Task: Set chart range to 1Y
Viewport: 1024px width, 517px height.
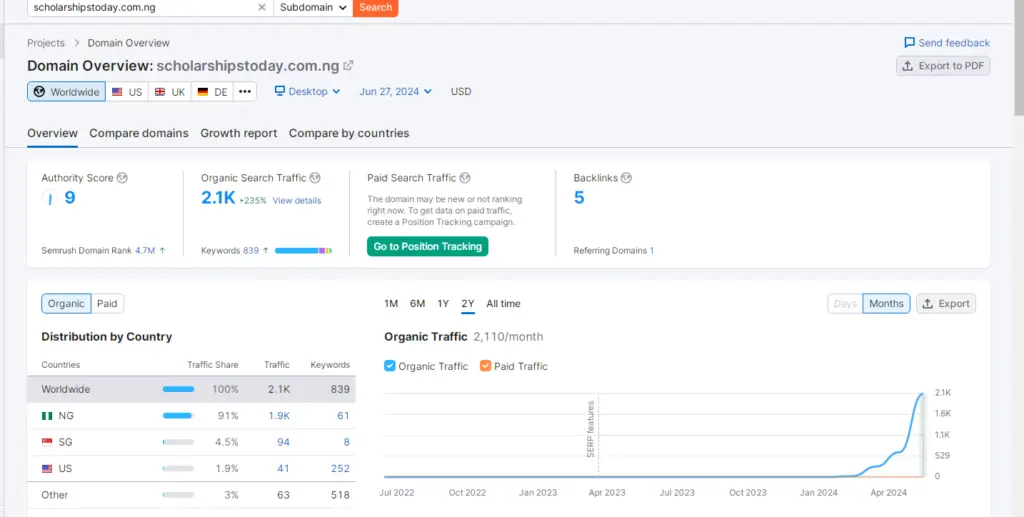Action: (443, 304)
